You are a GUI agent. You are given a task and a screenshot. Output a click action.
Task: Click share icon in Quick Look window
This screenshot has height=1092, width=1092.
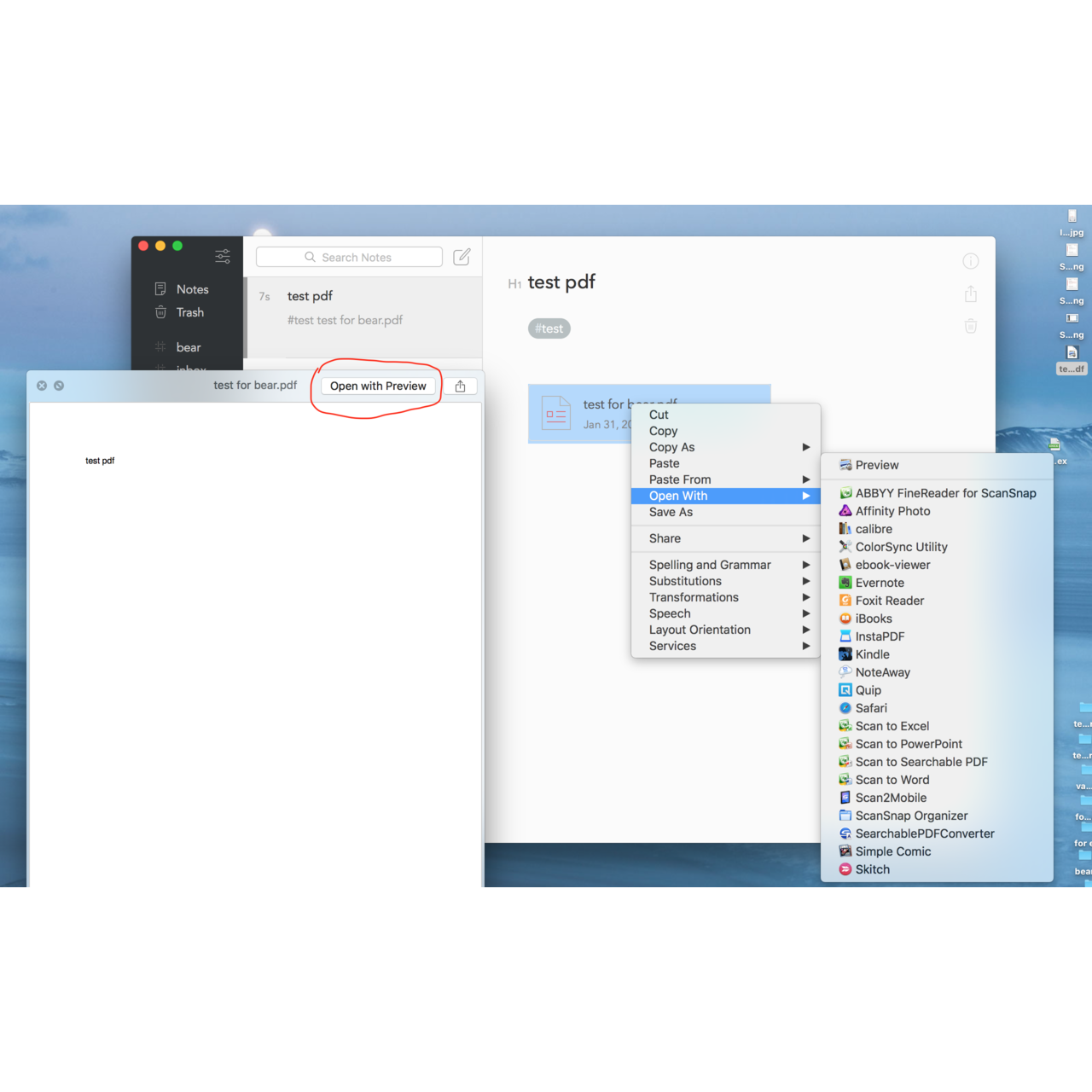coord(461,386)
